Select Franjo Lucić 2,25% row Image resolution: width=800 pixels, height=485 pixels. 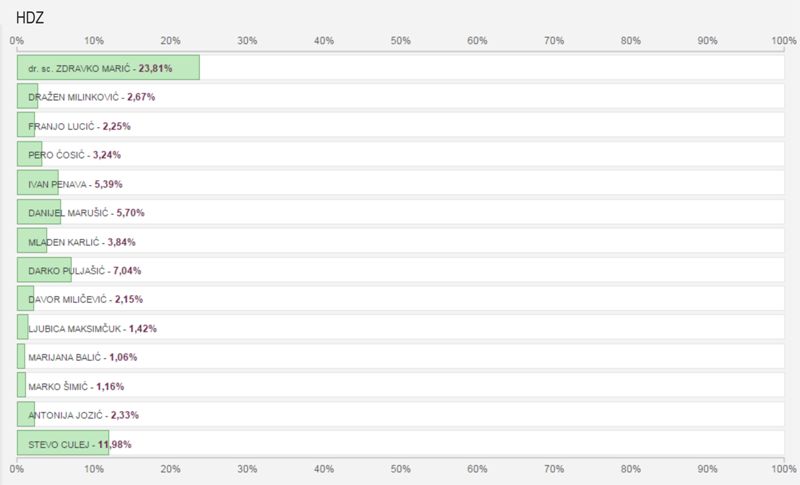tap(401, 125)
